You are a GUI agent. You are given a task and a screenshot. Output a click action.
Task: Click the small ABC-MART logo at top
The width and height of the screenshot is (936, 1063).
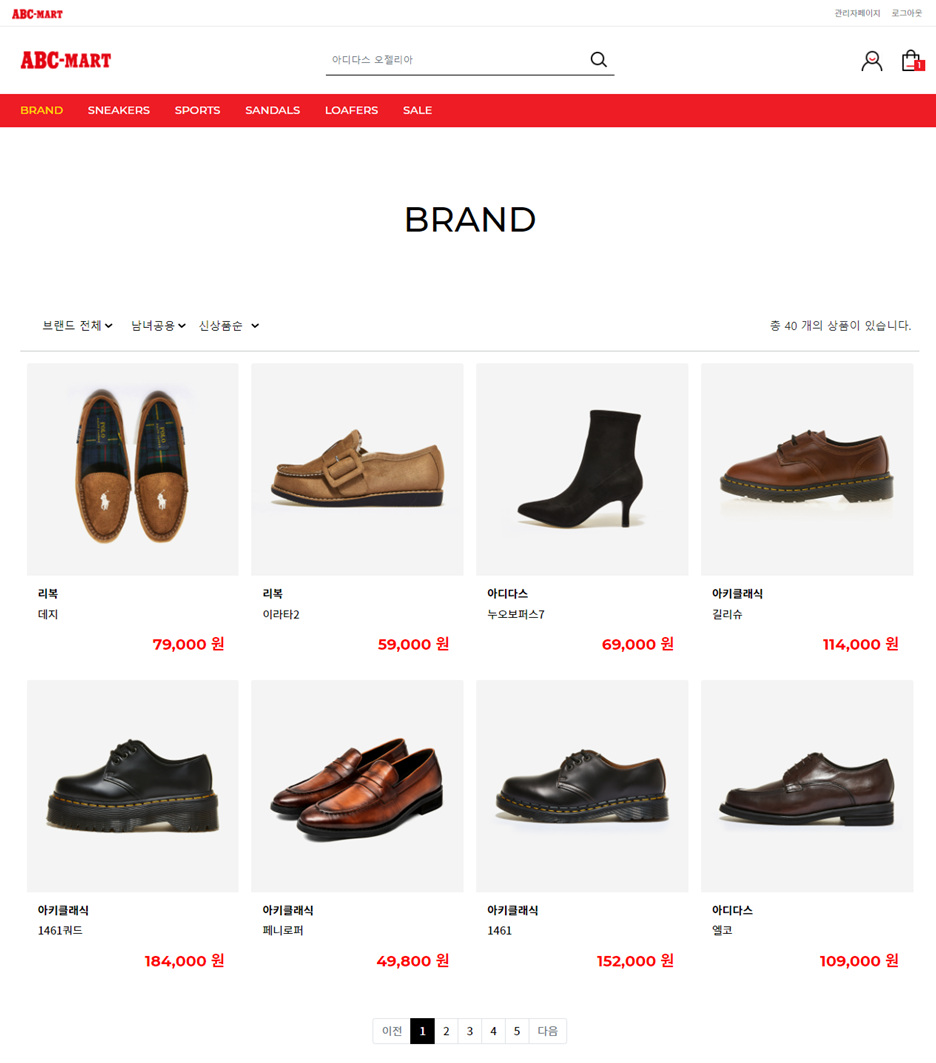click(x=37, y=14)
